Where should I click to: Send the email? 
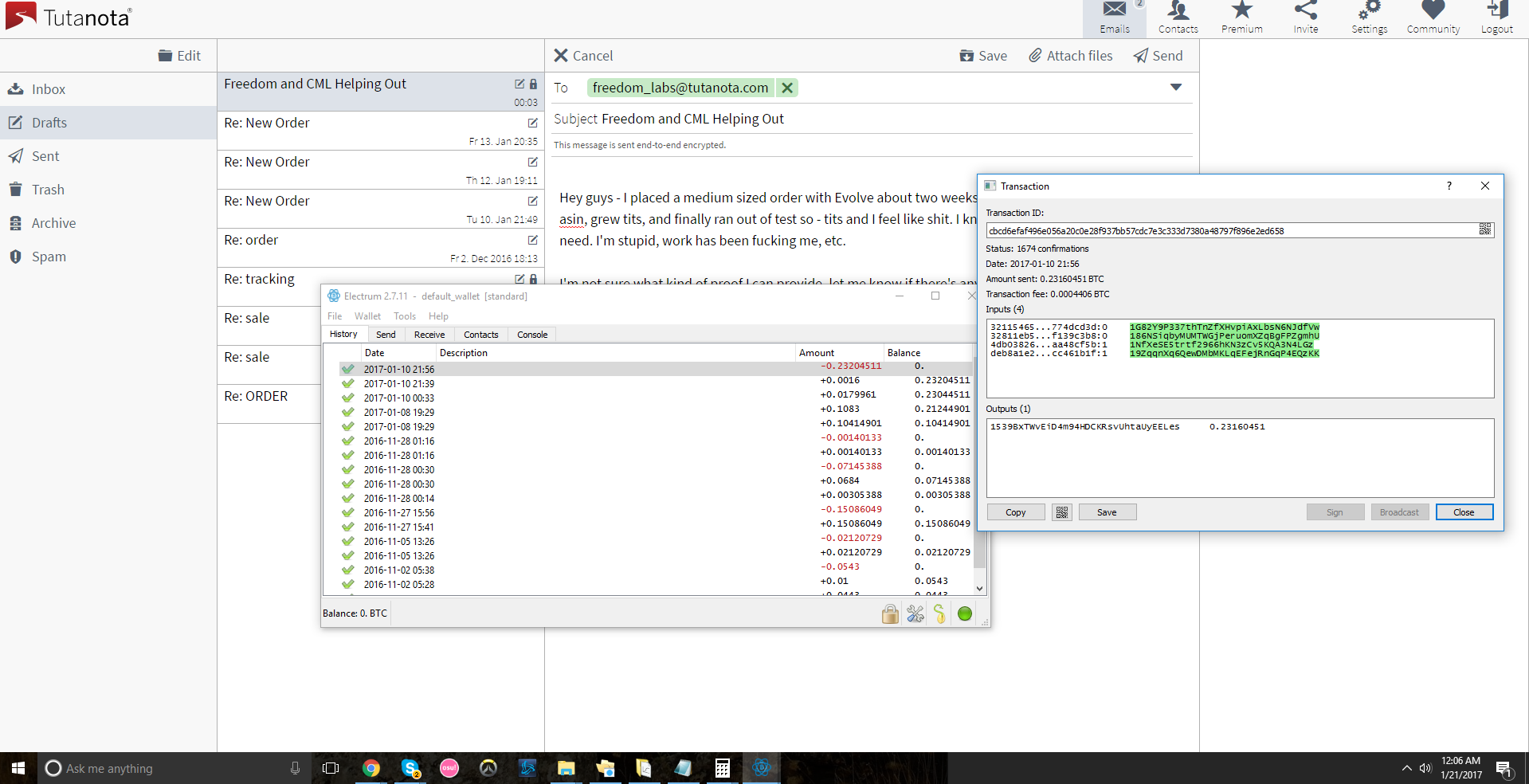pyautogui.click(x=1159, y=56)
